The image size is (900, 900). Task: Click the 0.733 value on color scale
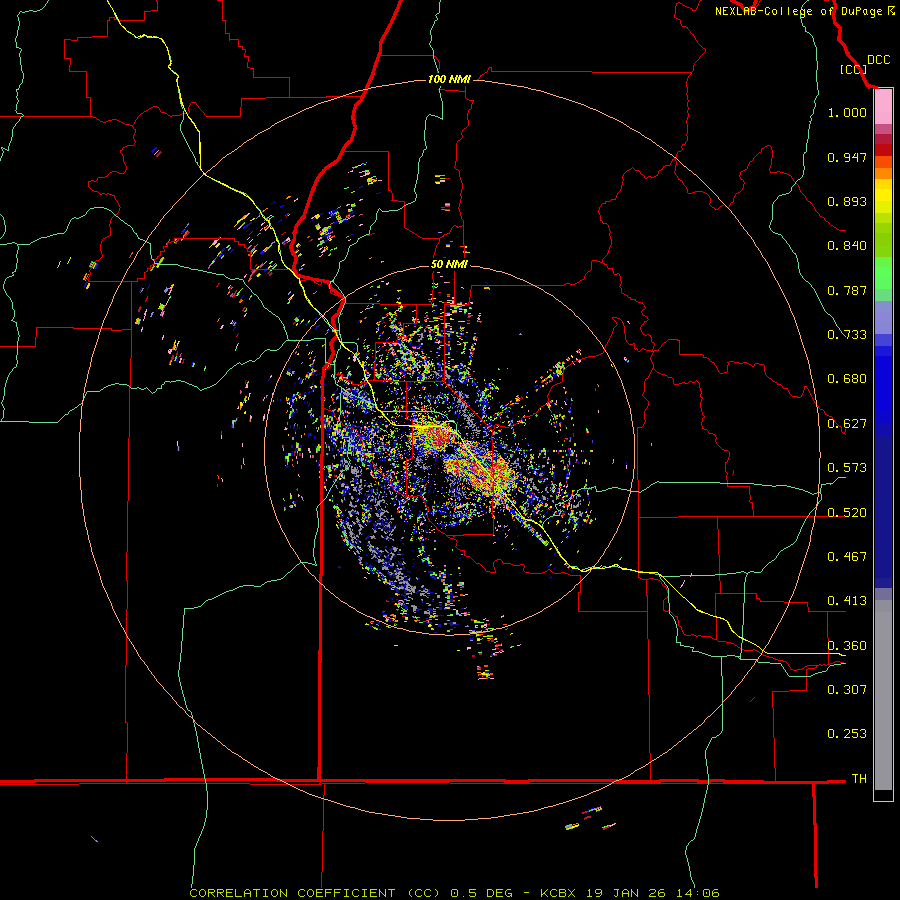point(847,335)
